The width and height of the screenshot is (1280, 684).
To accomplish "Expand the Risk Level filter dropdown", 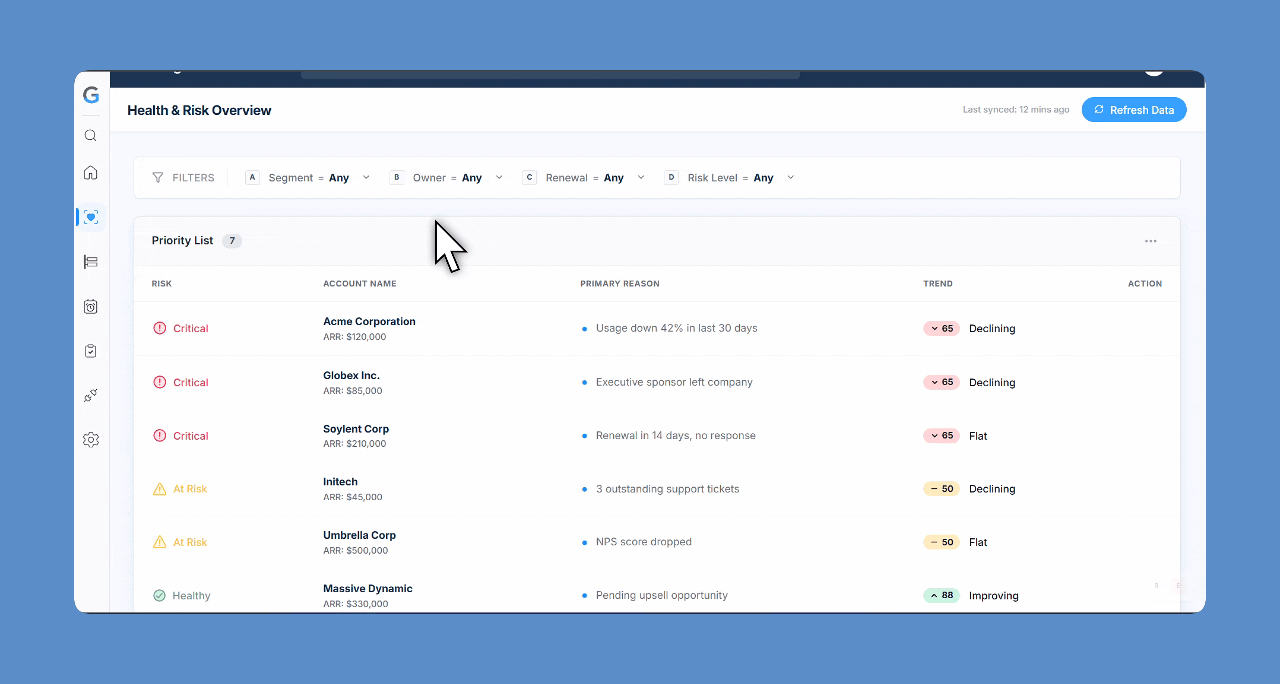I will 790,177.
